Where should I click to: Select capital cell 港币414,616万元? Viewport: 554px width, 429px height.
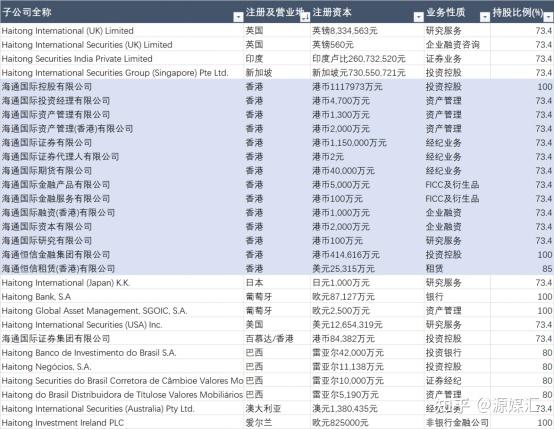(367, 255)
